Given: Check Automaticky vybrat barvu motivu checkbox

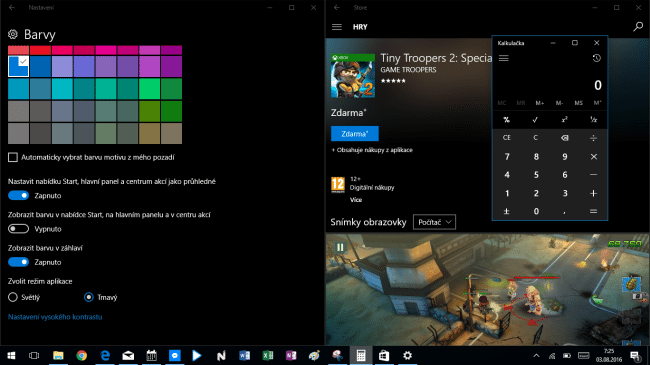Looking at the screenshot, I should 13,157.
